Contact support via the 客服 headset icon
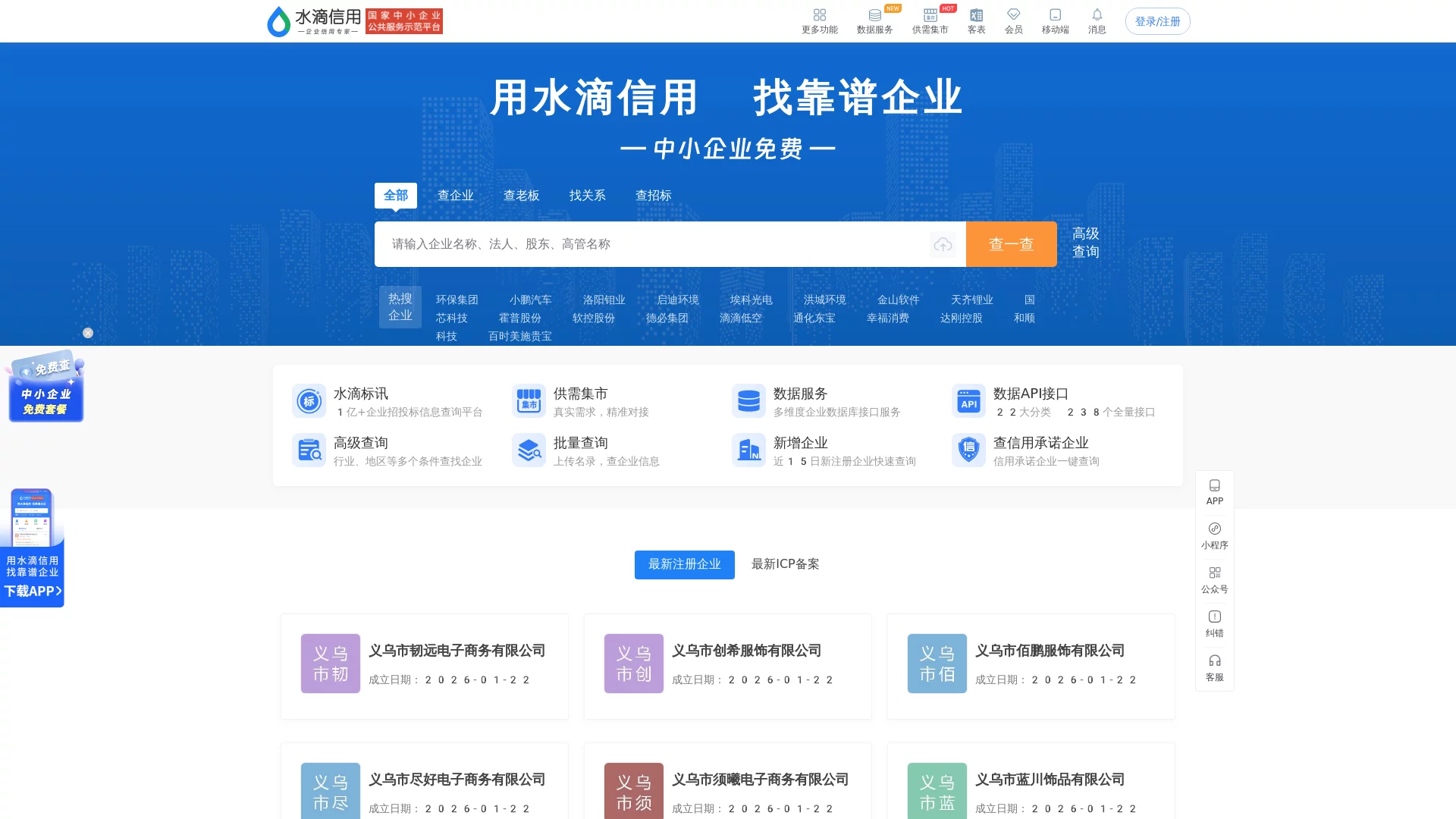This screenshot has height=819, width=1456. (1215, 668)
